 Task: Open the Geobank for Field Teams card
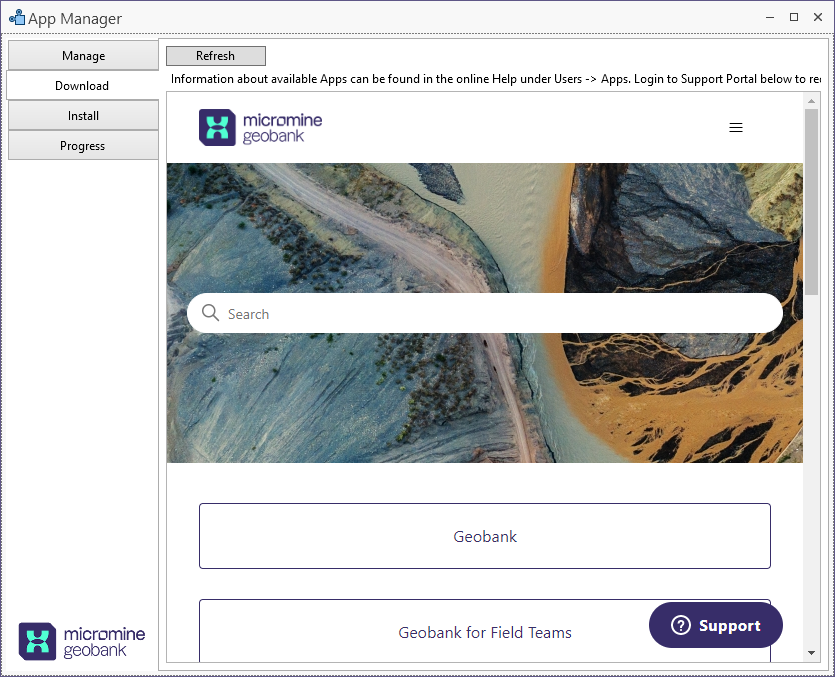485,631
